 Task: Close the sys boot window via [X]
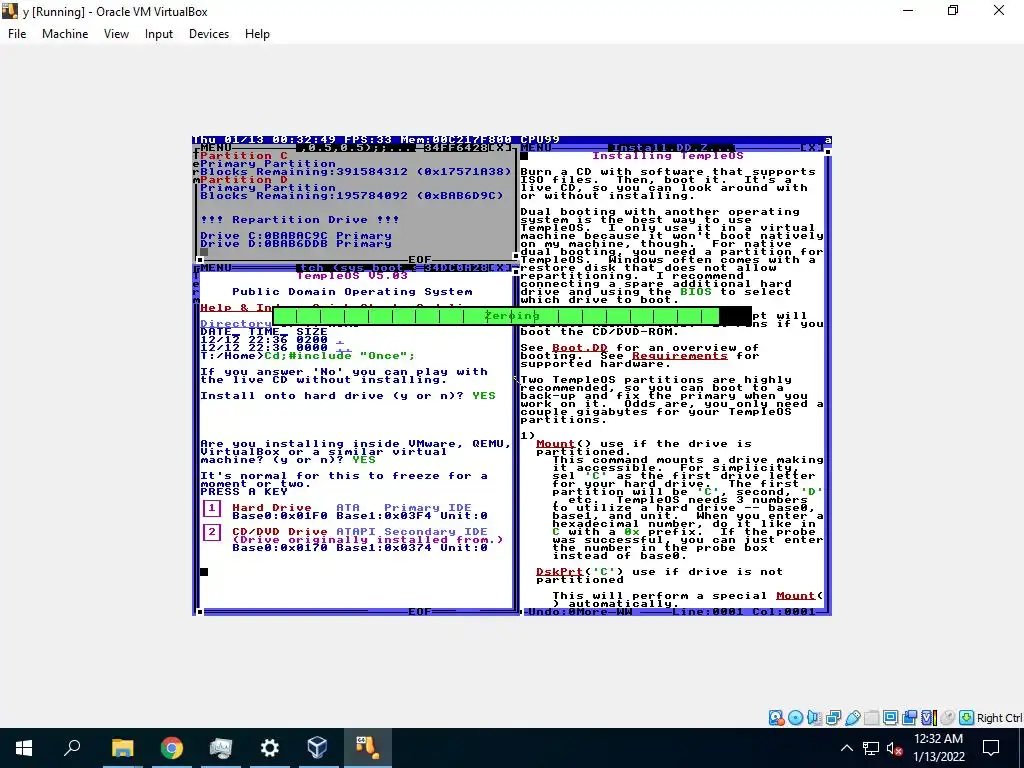[x=500, y=268]
